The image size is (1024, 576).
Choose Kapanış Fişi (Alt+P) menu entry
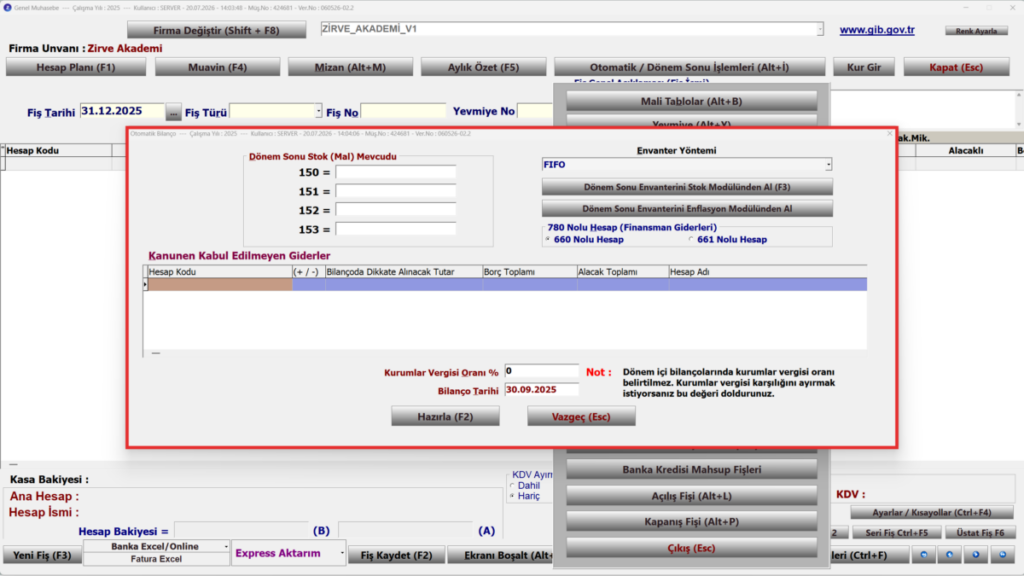click(691, 522)
